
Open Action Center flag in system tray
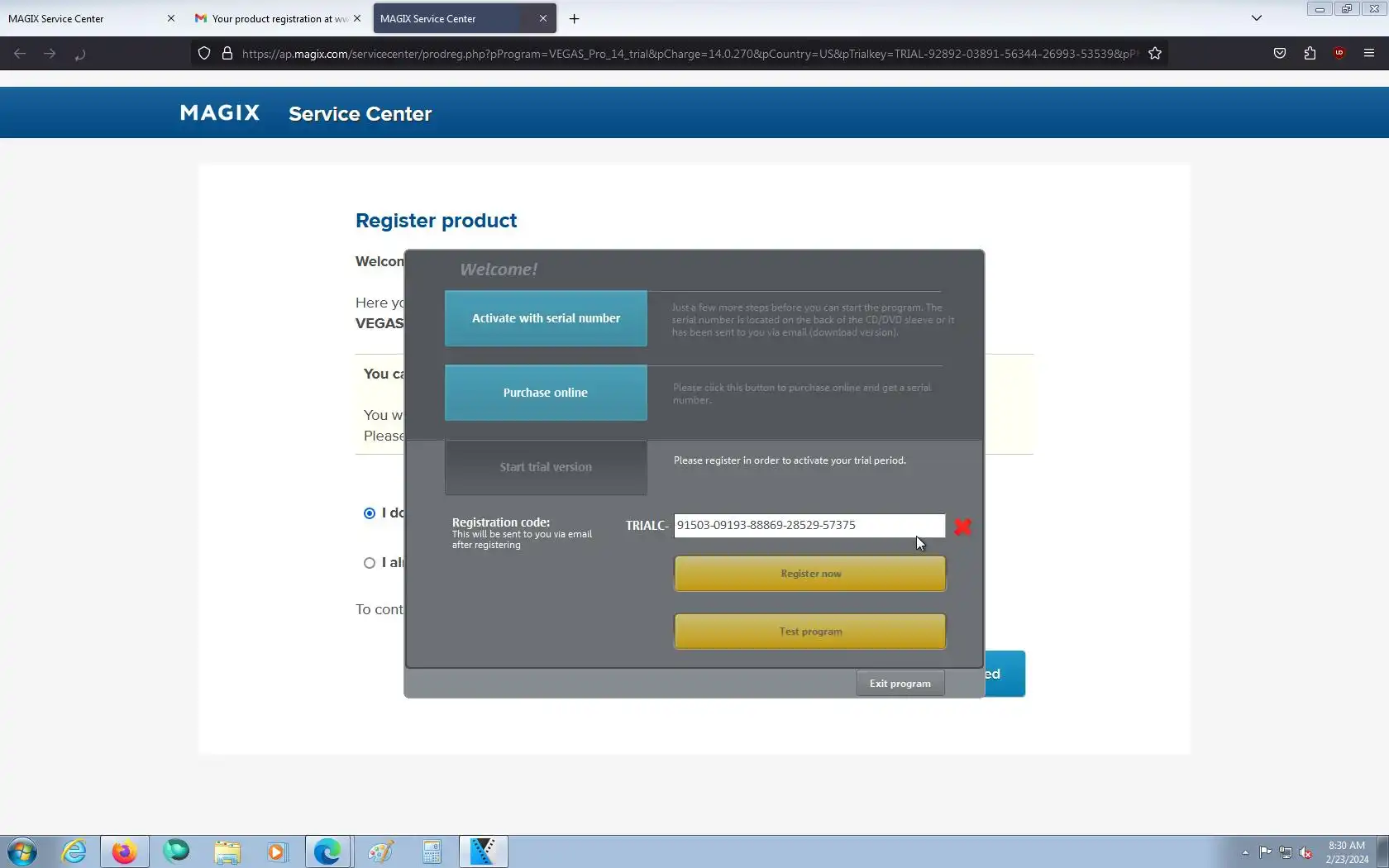click(x=1265, y=852)
